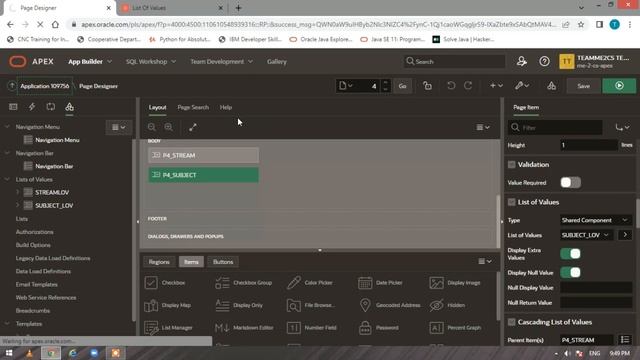
Task: Collapse the List of Values section
Action: point(511,202)
